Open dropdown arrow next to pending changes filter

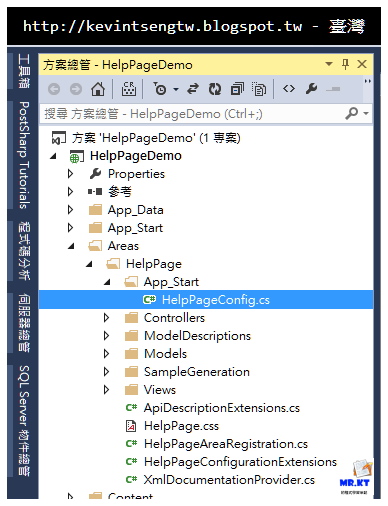176,89
